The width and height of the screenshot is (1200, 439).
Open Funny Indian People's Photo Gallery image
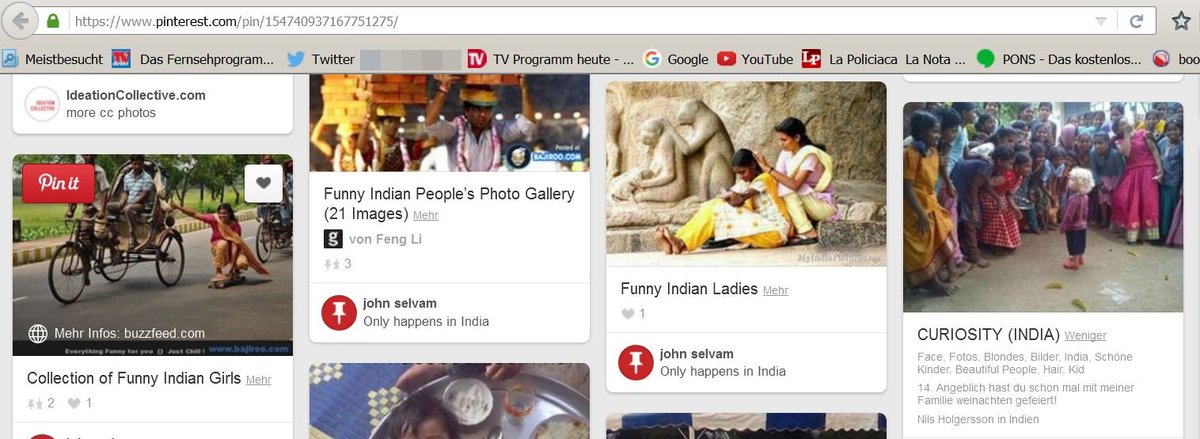[449, 122]
